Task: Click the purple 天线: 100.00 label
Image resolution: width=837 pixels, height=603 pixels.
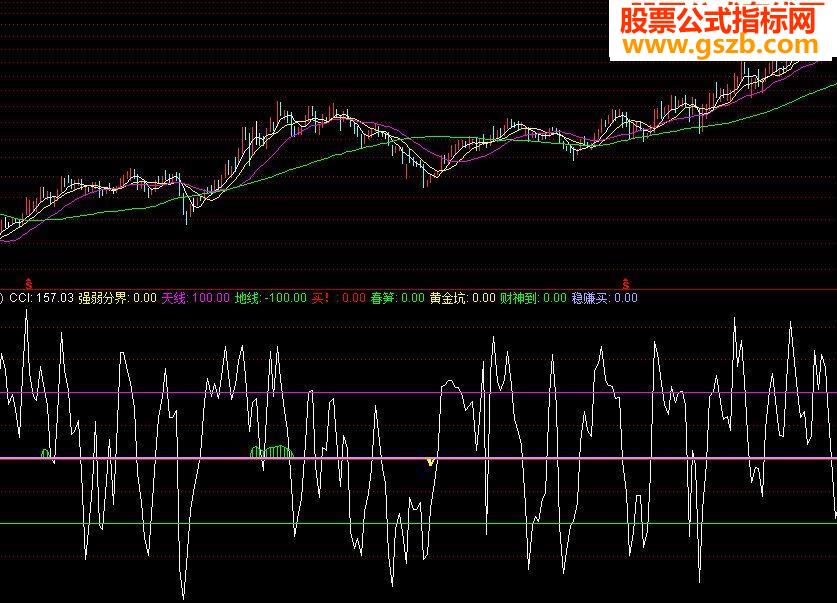Action: (x=195, y=298)
